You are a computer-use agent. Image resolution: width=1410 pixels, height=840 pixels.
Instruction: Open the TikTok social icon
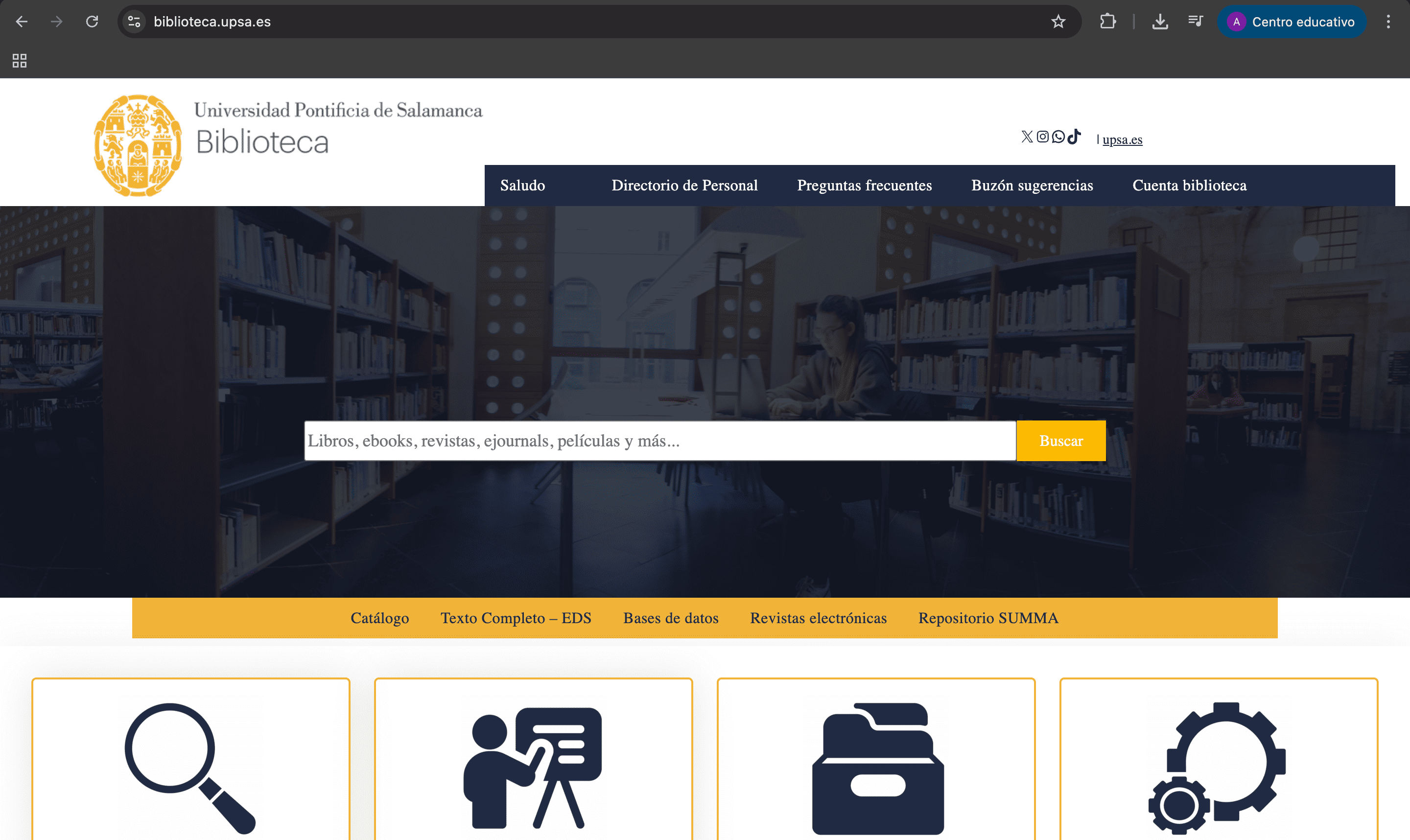click(x=1074, y=137)
